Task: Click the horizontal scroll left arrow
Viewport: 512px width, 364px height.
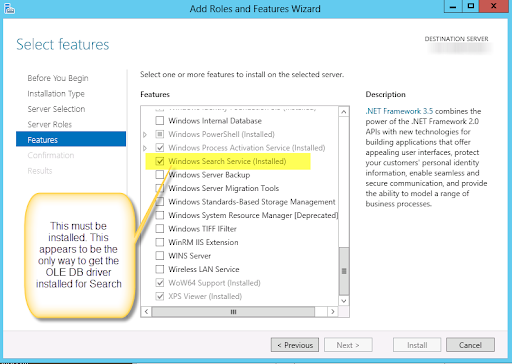Action: 146,312
